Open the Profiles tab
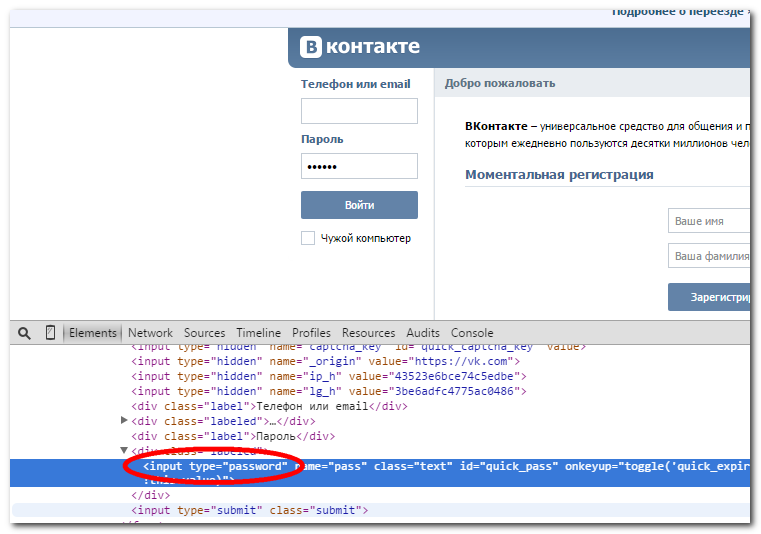The height and width of the screenshot is (534, 761). click(x=311, y=333)
